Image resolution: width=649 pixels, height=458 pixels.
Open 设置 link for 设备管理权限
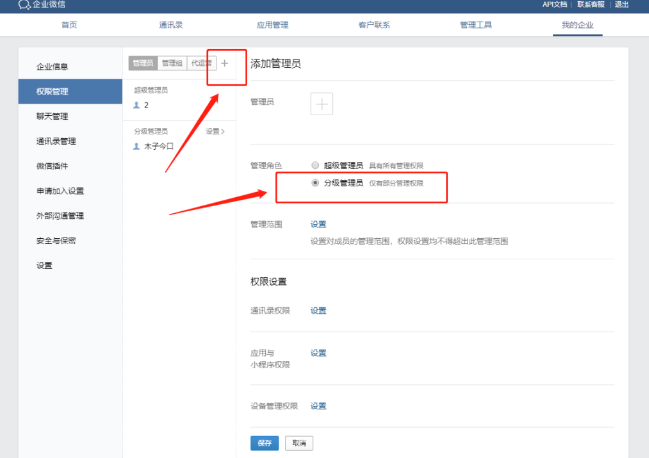pyautogui.click(x=318, y=405)
